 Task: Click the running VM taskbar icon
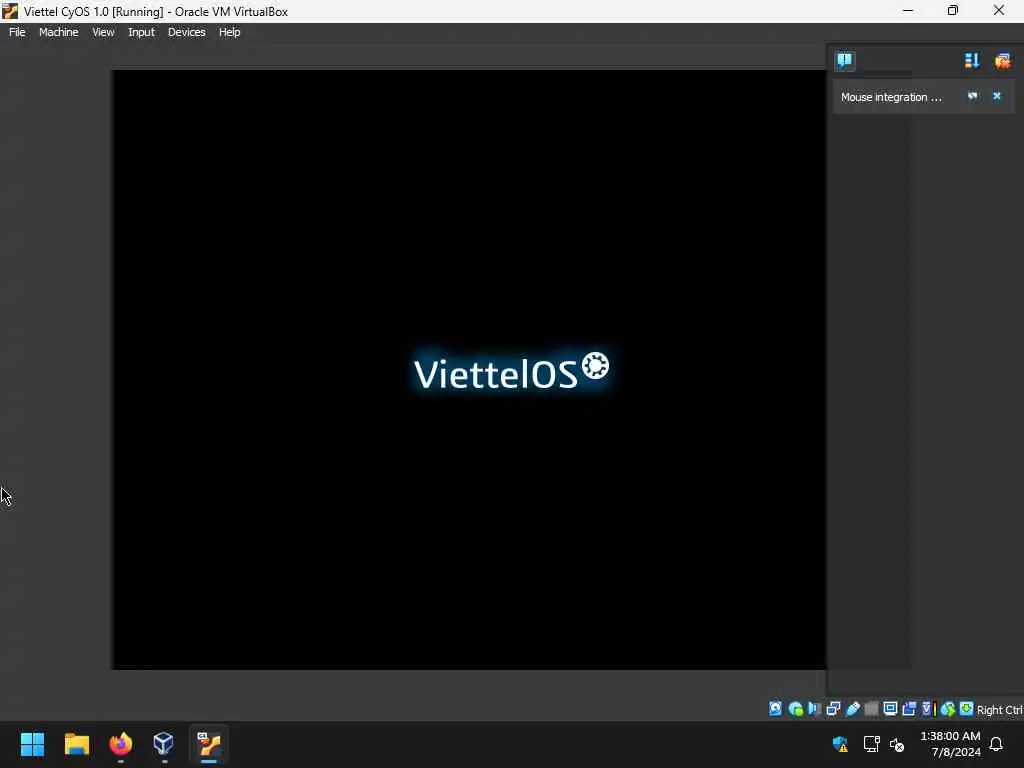coord(209,744)
